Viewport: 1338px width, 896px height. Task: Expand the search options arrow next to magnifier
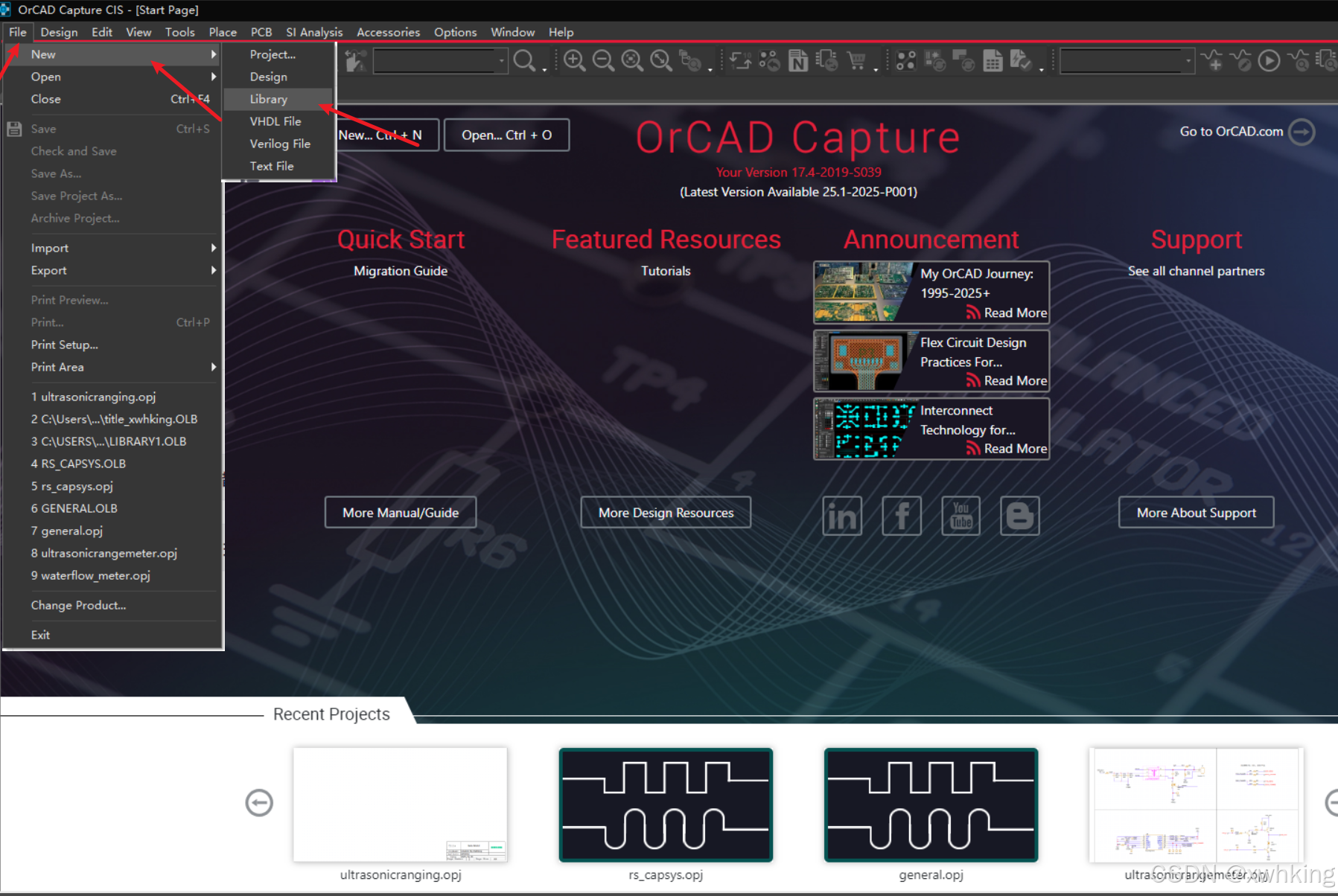pos(544,68)
